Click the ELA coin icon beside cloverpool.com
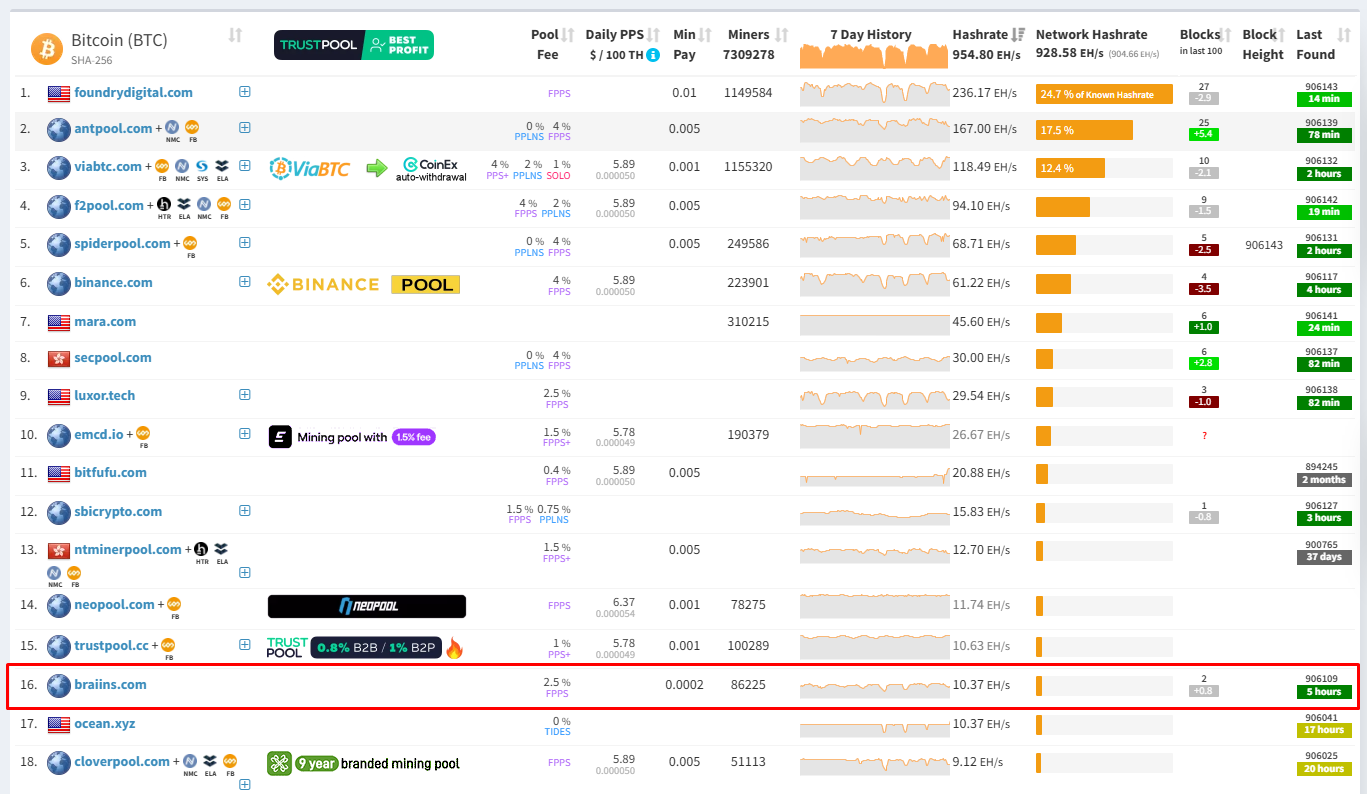 pos(210,762)
